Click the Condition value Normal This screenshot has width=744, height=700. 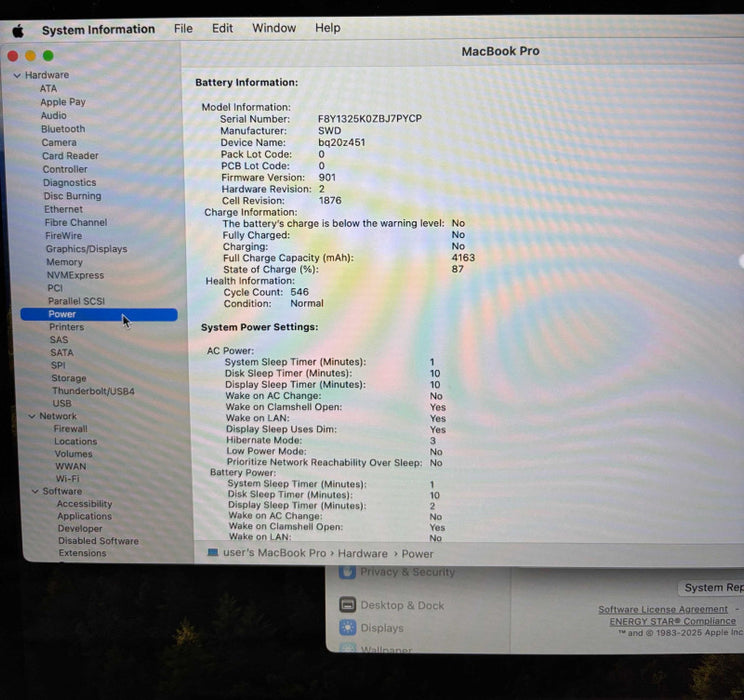(x=307, y=303)
